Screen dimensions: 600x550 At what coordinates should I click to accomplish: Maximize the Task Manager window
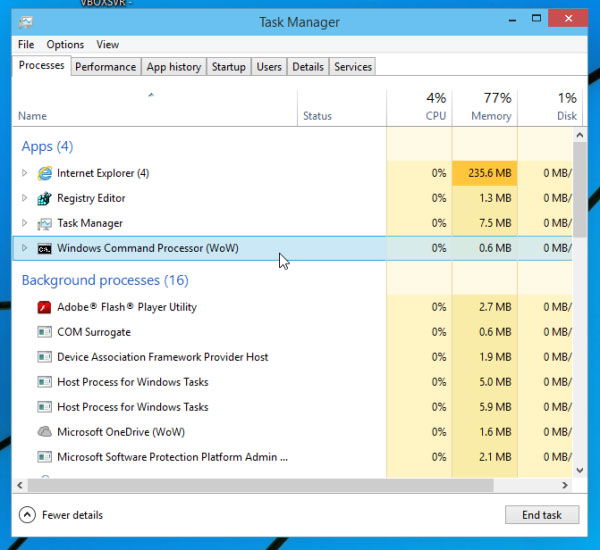[x=536, y=18]
